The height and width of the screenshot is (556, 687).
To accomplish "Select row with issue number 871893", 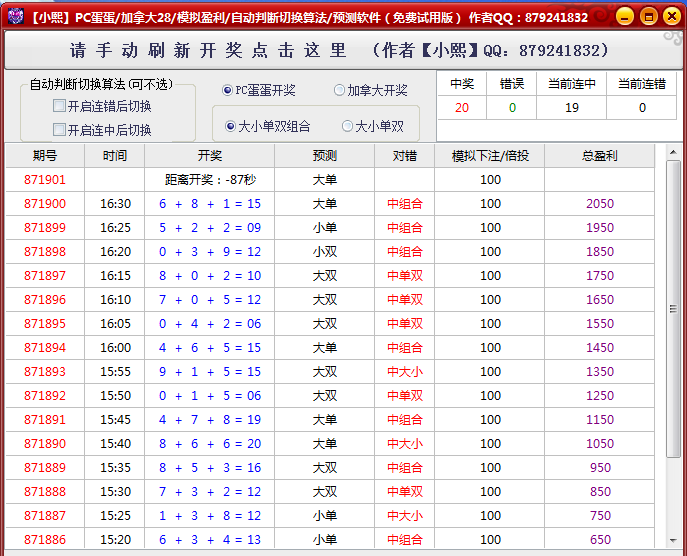I will 45,372.
